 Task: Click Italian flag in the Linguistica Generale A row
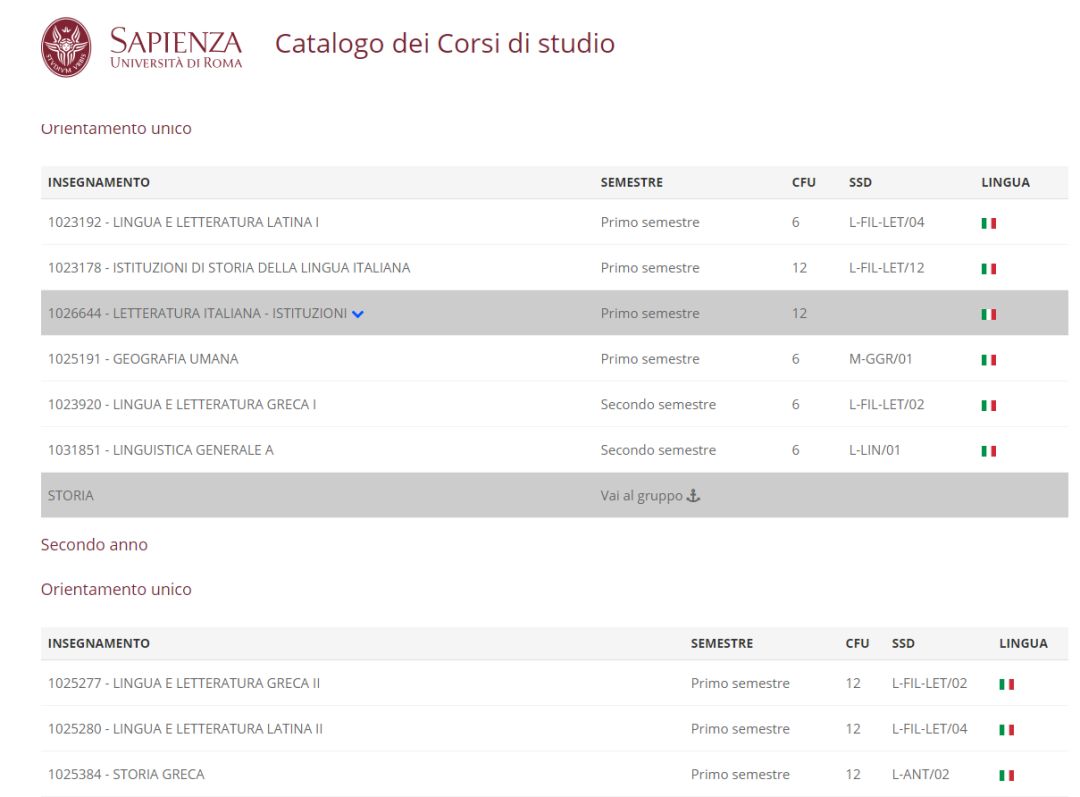pyautogui.click(x=988, y=451)
